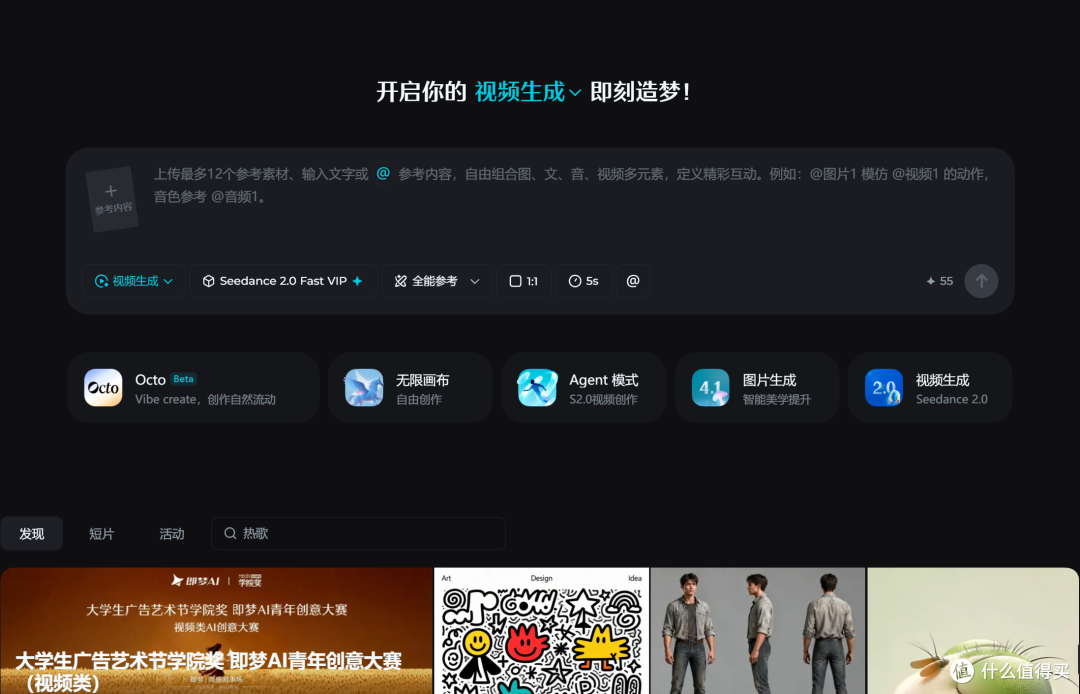Open the Octo Beta card
This screenshot has height=694, width=1080.
(194, 388)
